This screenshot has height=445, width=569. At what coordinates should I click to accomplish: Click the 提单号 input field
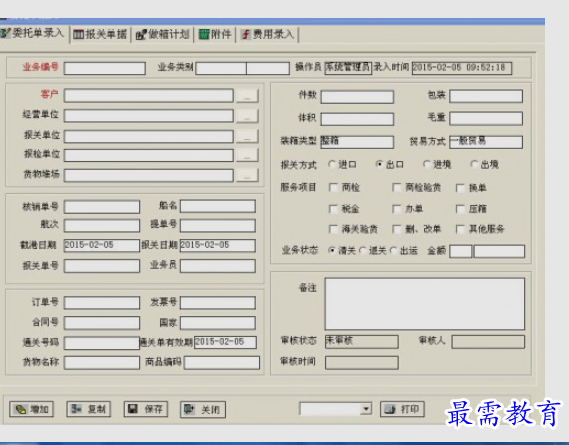coord(218,225)
